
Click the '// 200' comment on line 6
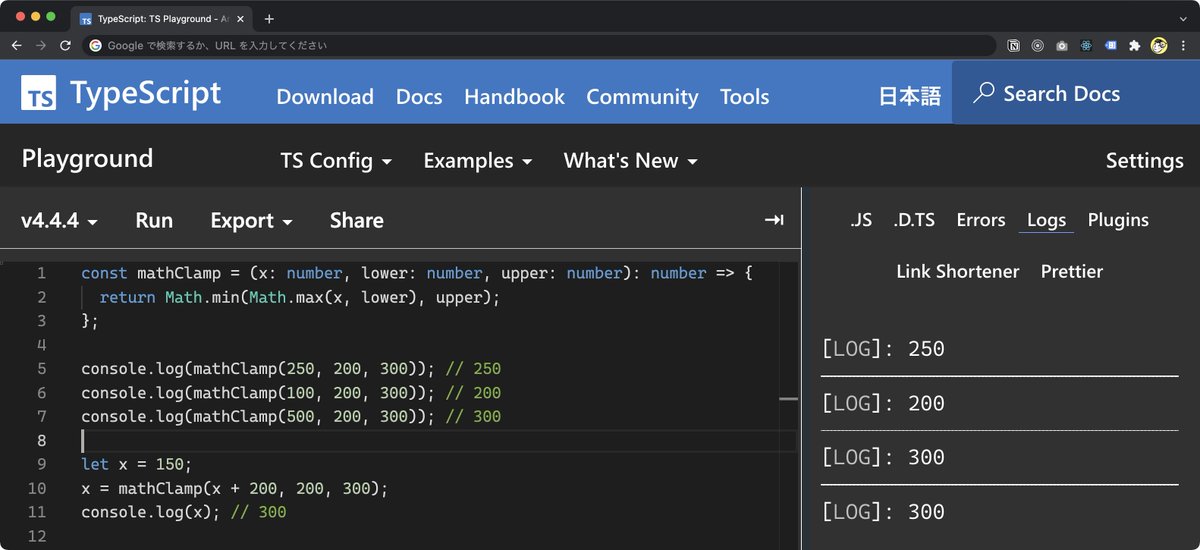(473, 393)
